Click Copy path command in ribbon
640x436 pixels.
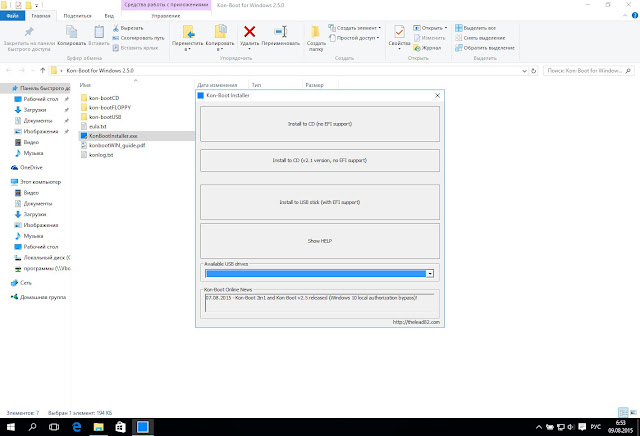click(x=138, y=38)
